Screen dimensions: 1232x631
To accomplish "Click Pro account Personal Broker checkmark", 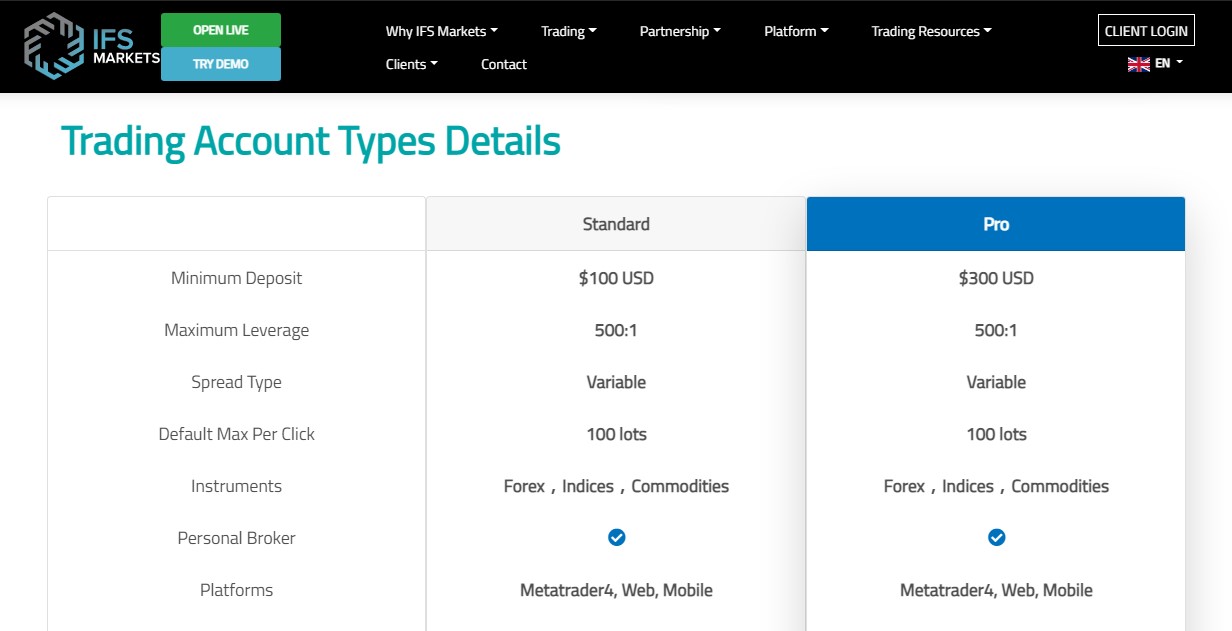I will pos(996,538).
